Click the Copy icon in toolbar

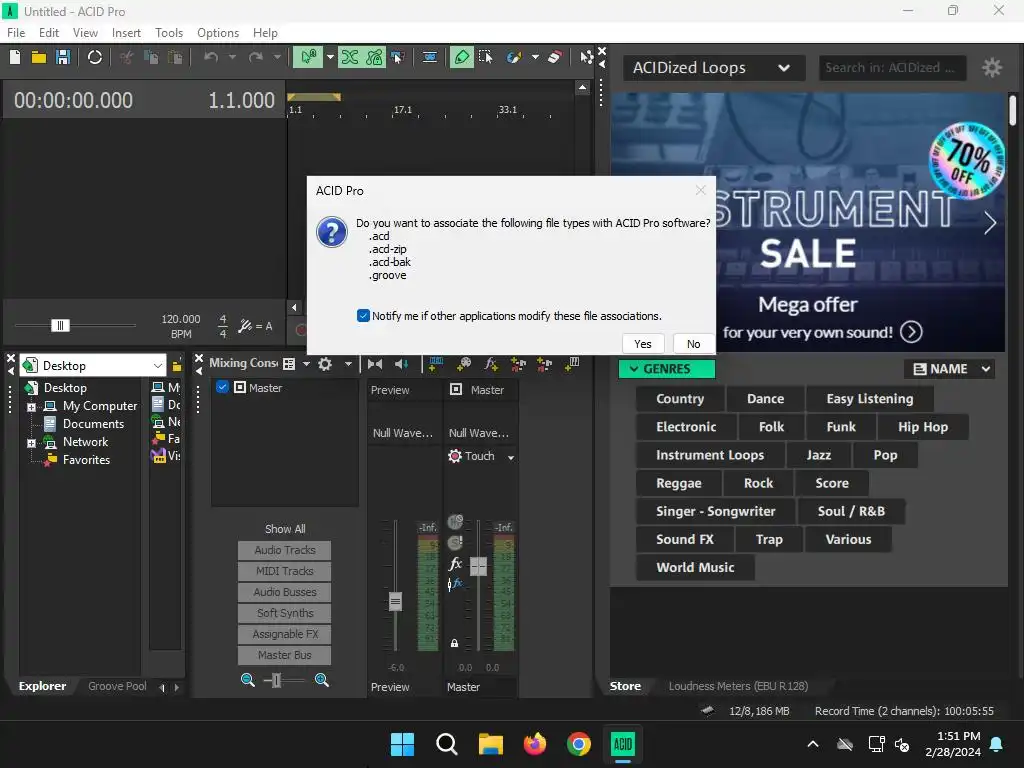pyautogui.click(x=151, y=57)
